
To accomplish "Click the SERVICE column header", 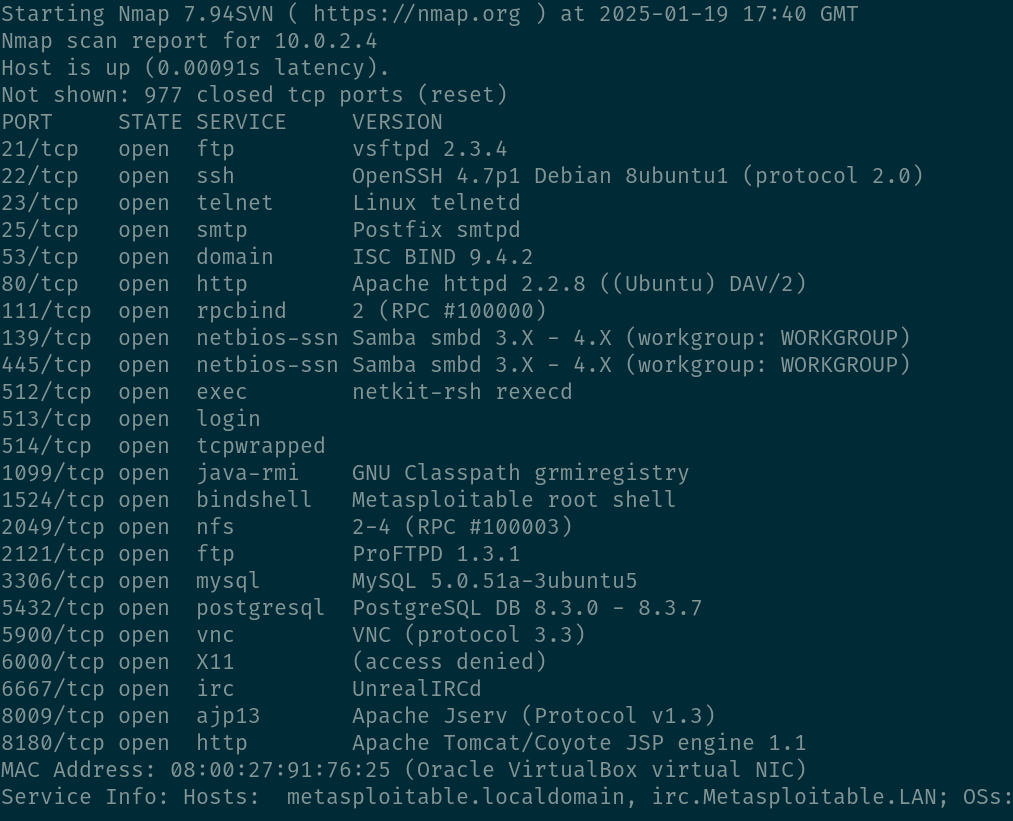I will pos(241,122).
